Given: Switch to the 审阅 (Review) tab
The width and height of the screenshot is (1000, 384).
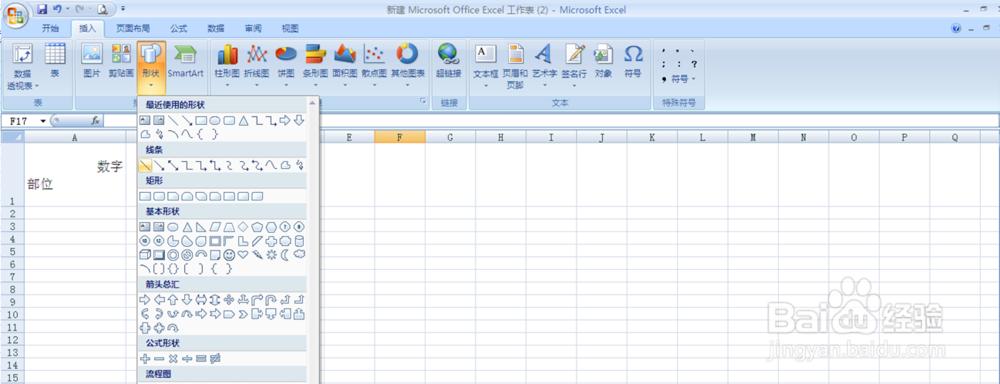Looking at the screenshot, I should (253, 29).
